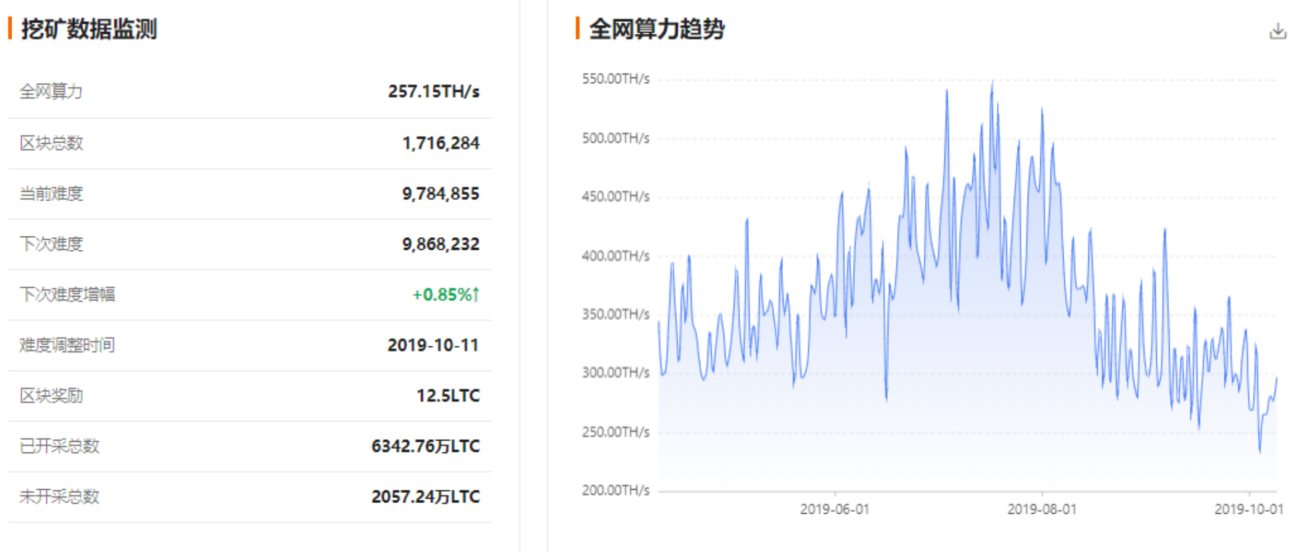1303x552 pixels.
Task: Click the 2019-06-01 x-axis date label
Action: [x=835, y=509]
